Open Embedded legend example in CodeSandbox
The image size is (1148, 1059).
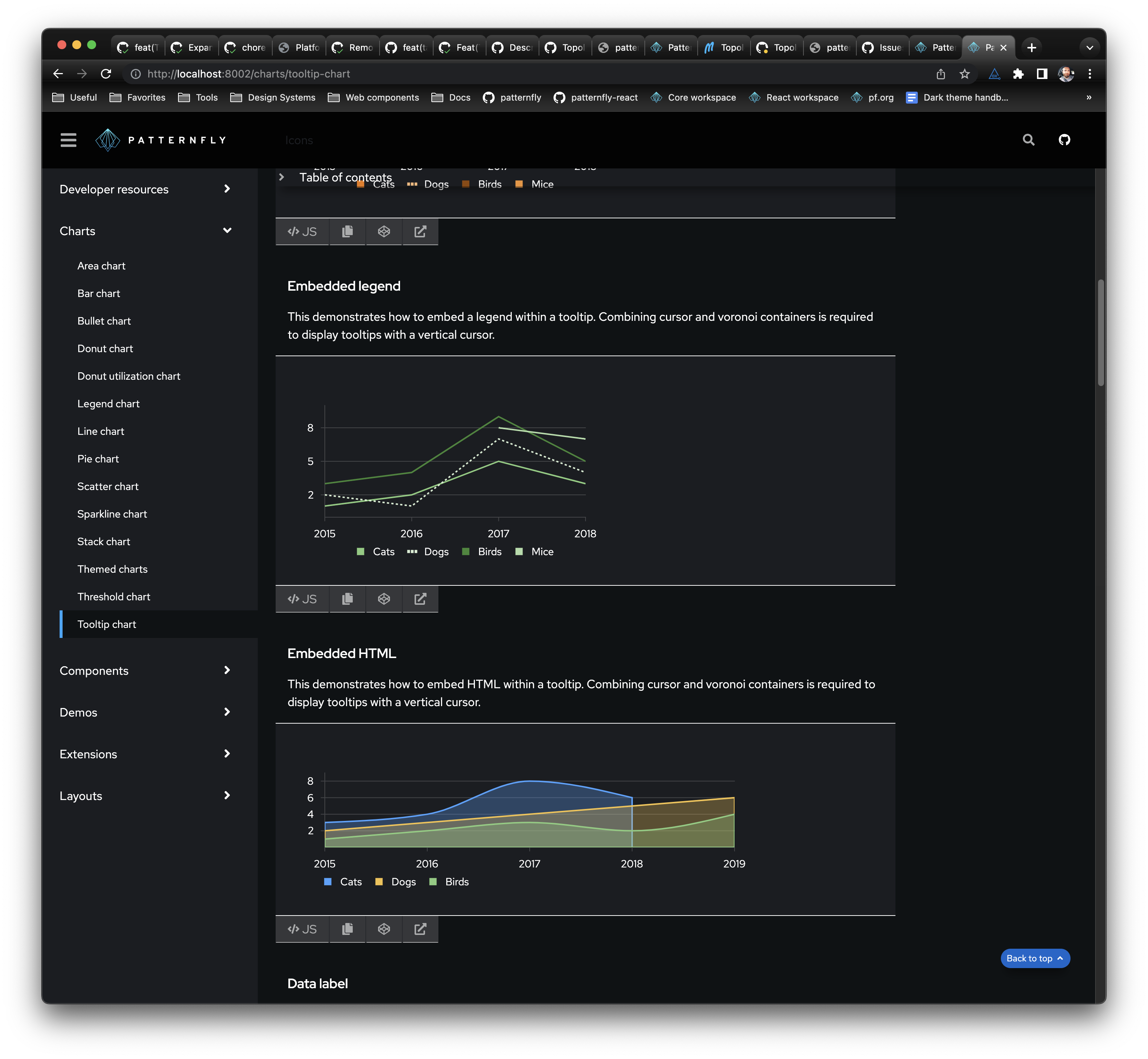coord(384,599)
